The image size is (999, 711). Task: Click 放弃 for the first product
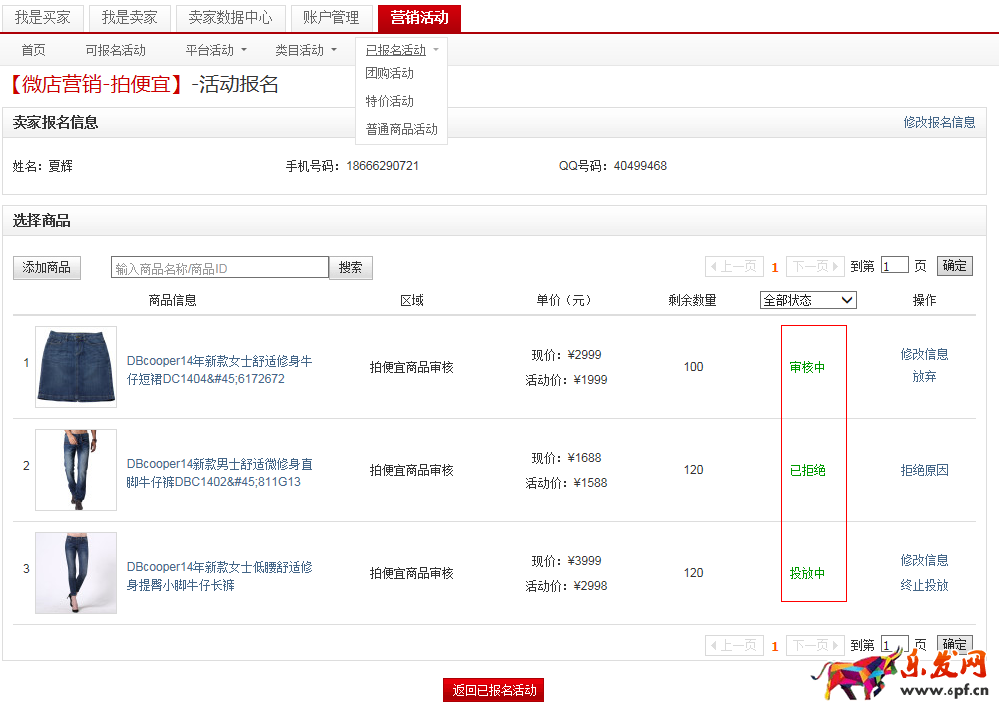(924, 377)
